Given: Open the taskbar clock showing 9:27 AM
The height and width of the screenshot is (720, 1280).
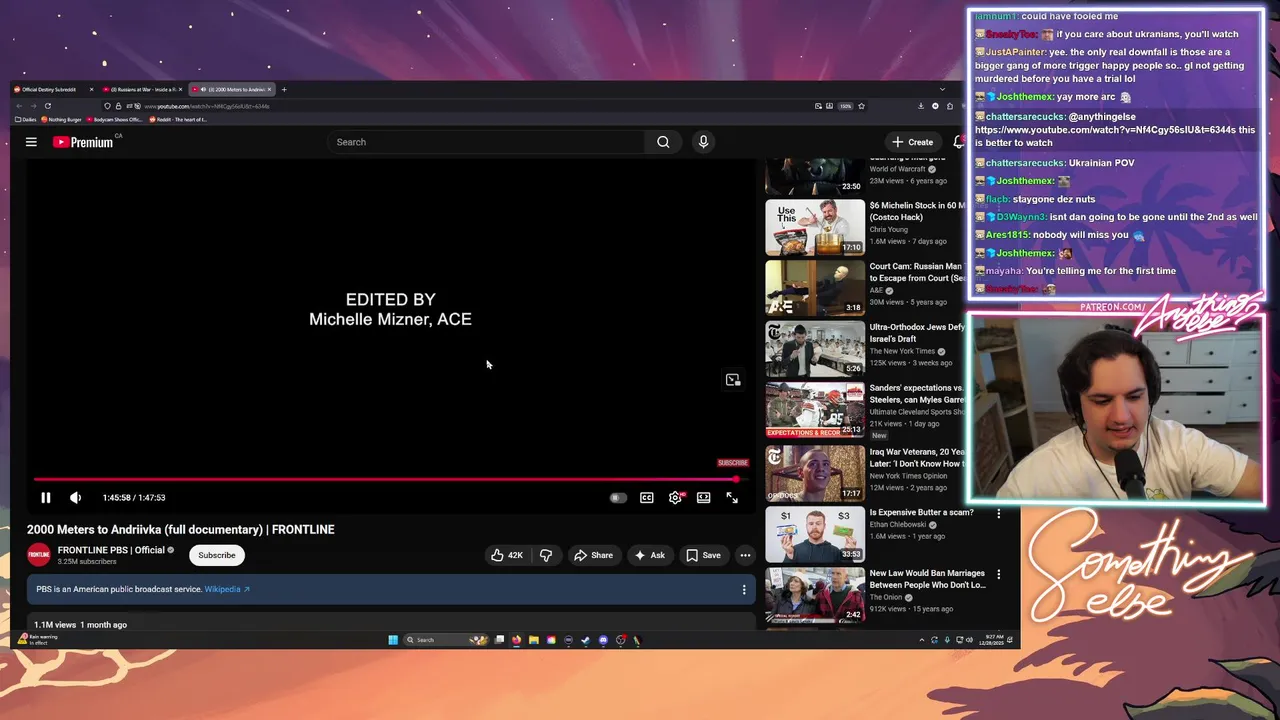Looking at the screenshot, I should (993, 640).
